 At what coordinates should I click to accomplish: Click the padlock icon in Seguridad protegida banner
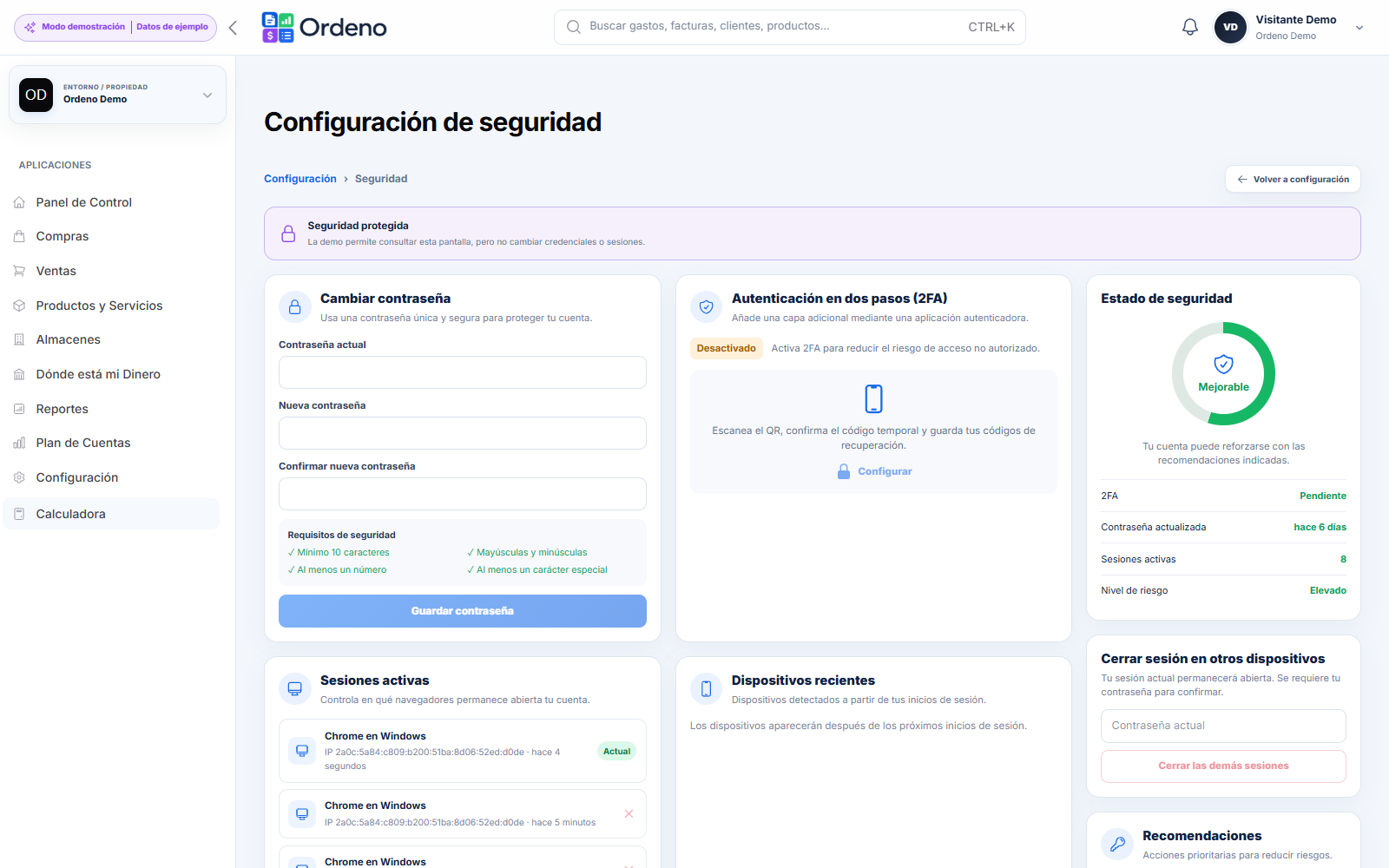point(288,233)
